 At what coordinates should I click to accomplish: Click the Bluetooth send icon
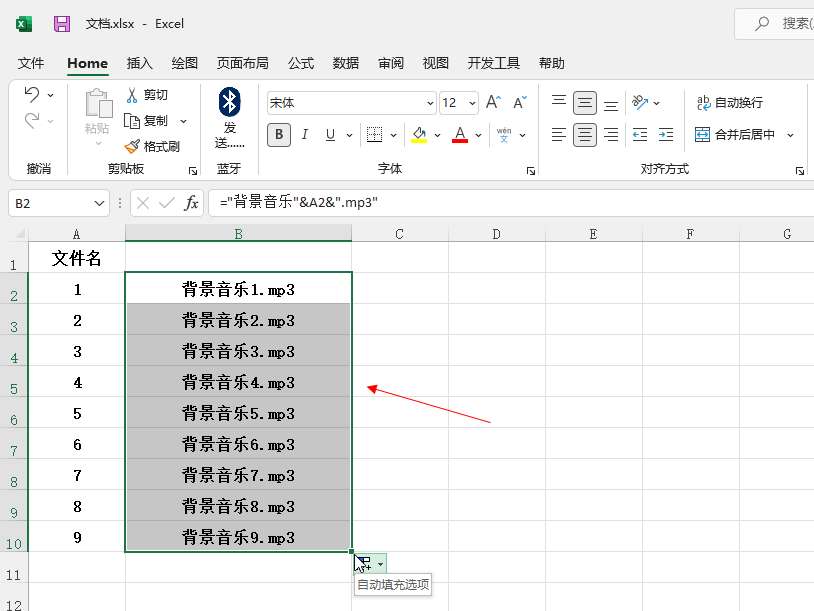[229, 102]
